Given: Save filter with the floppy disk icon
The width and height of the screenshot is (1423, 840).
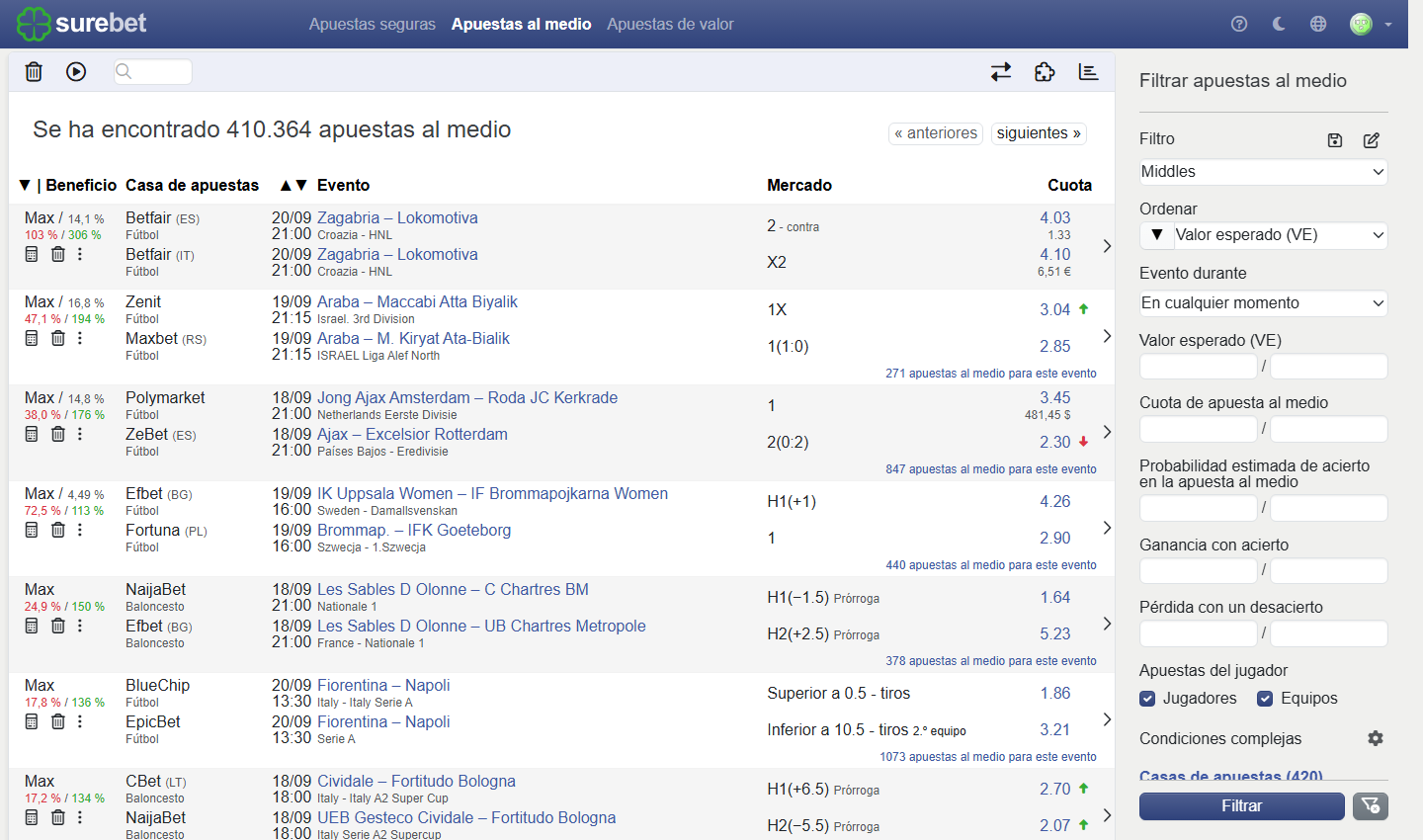Looking at the screenshot, I should (1335, 140).
